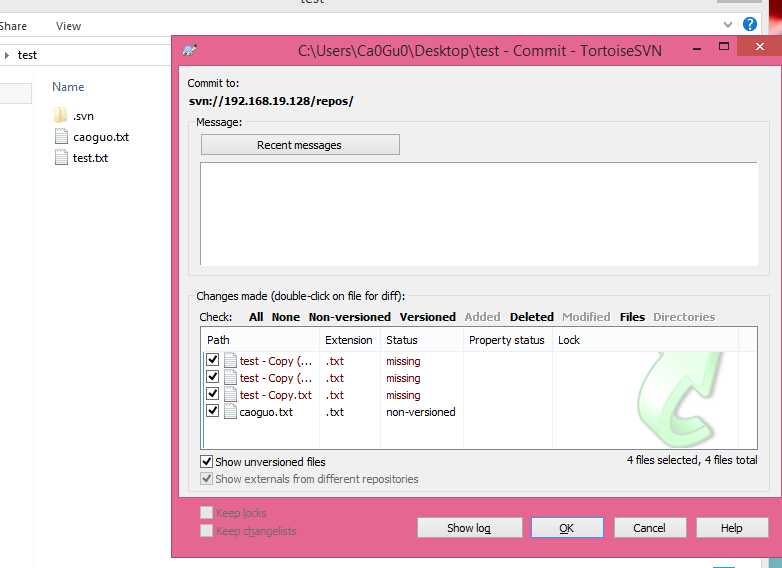
Task: Toggle the Keep locks checkbox
Action: [x=206, y=513]
